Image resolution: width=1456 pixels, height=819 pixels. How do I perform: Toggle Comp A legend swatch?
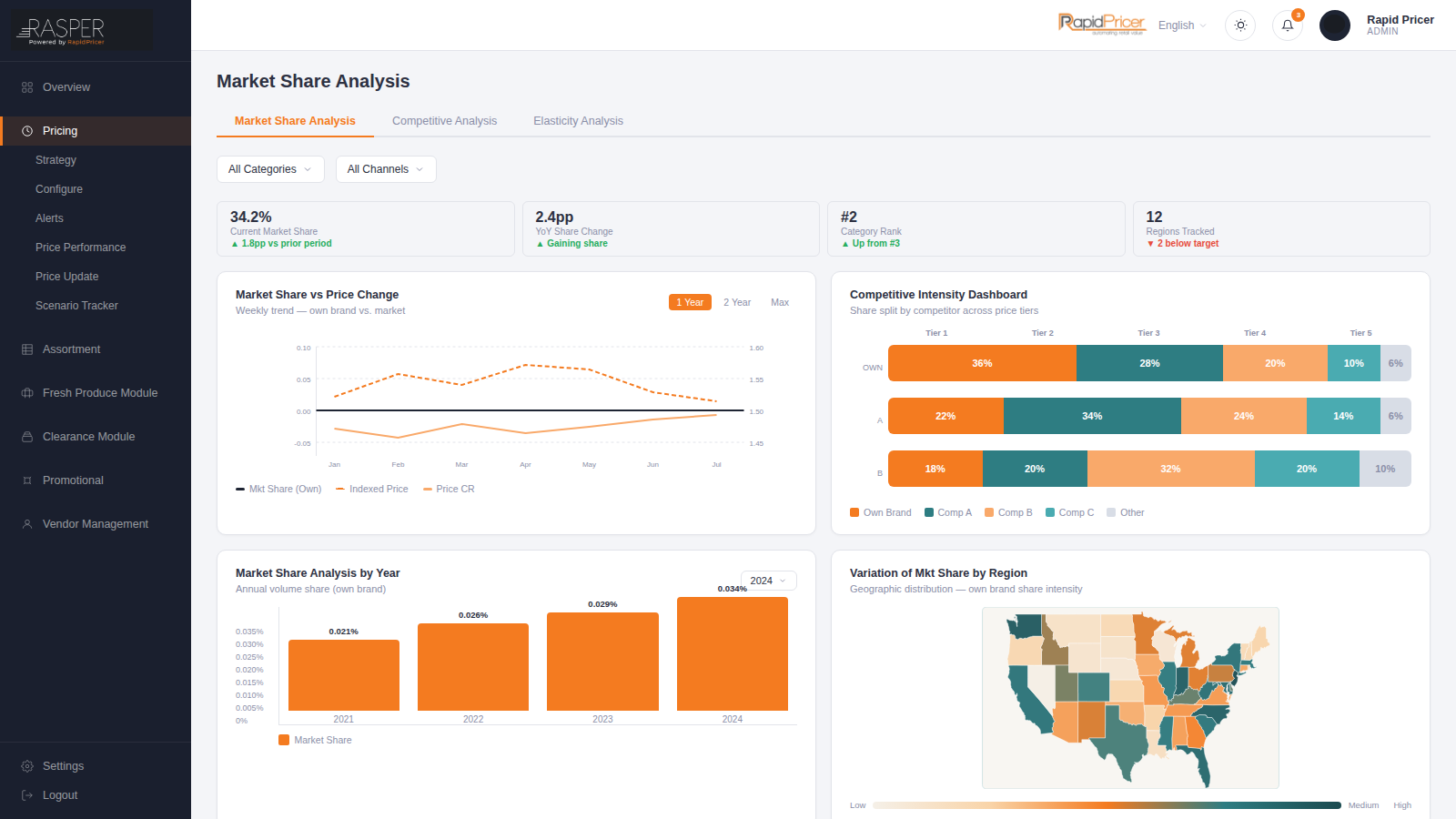[929, 512]
